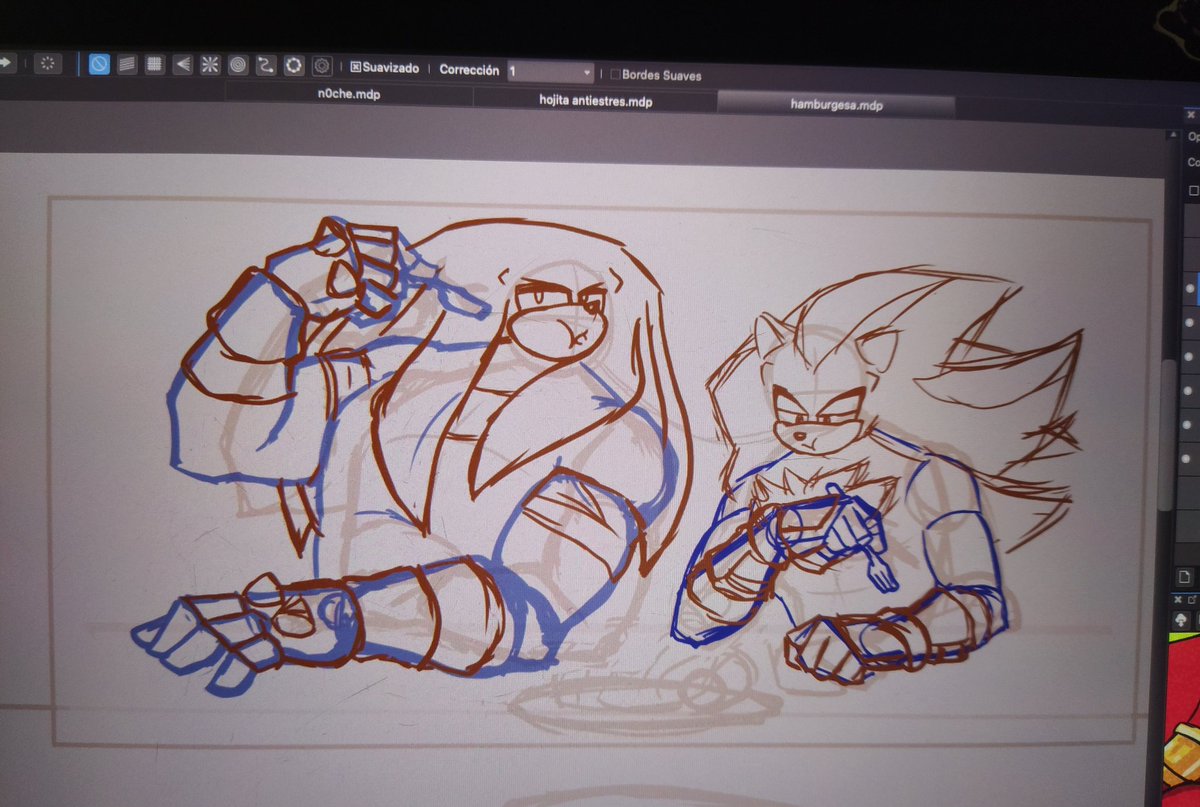Switch to the n0che.mdp tab
This screenshot has height=807, width=1200.
click(x=349, y=95)
